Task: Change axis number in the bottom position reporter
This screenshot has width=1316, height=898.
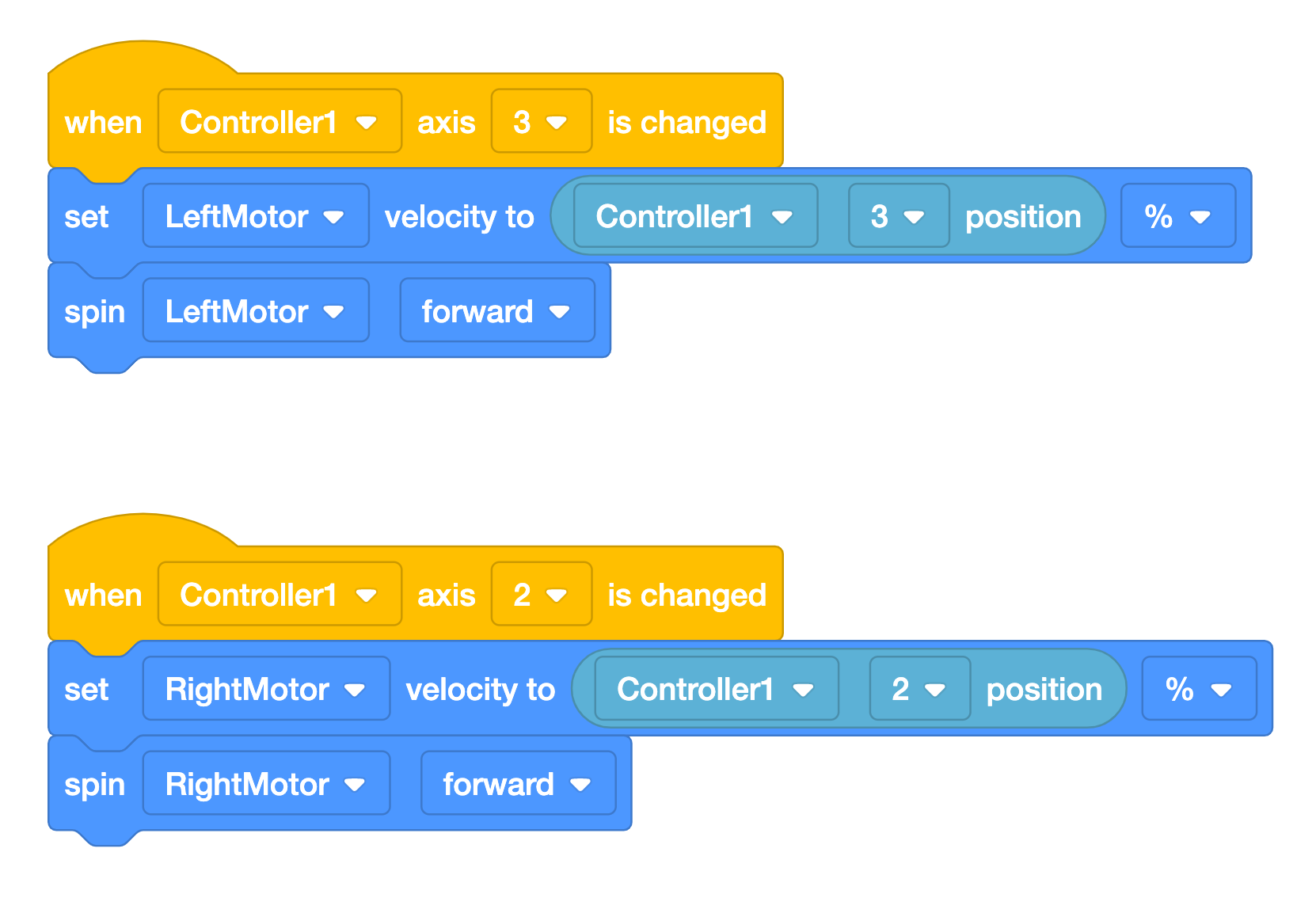Action: tap(919, 688)
